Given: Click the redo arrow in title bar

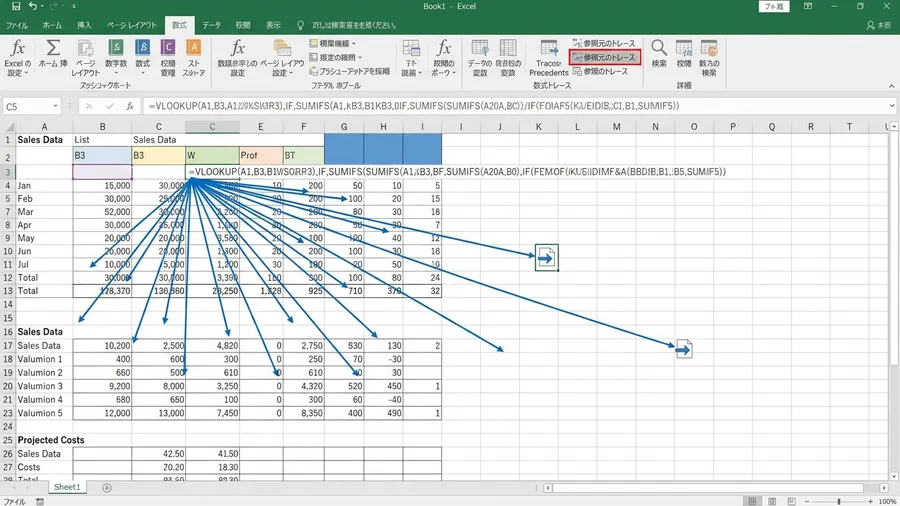Looking at the screenshot, I should coord(55,6).
